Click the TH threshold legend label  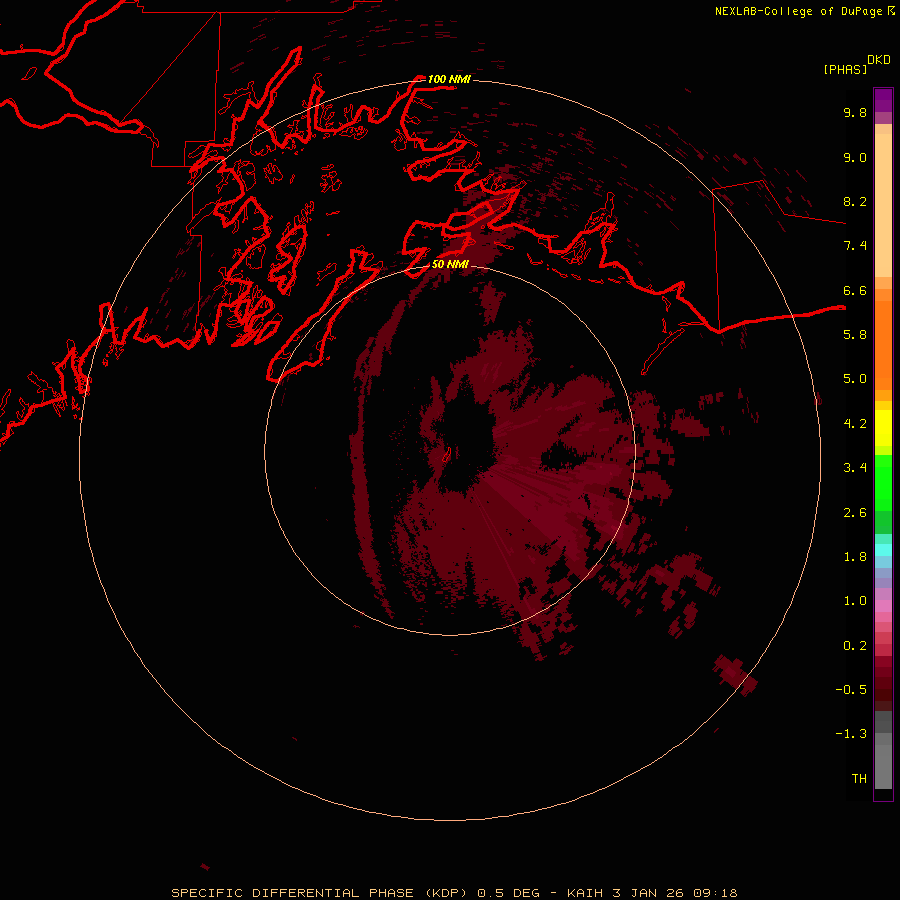(x=859, y=779)
